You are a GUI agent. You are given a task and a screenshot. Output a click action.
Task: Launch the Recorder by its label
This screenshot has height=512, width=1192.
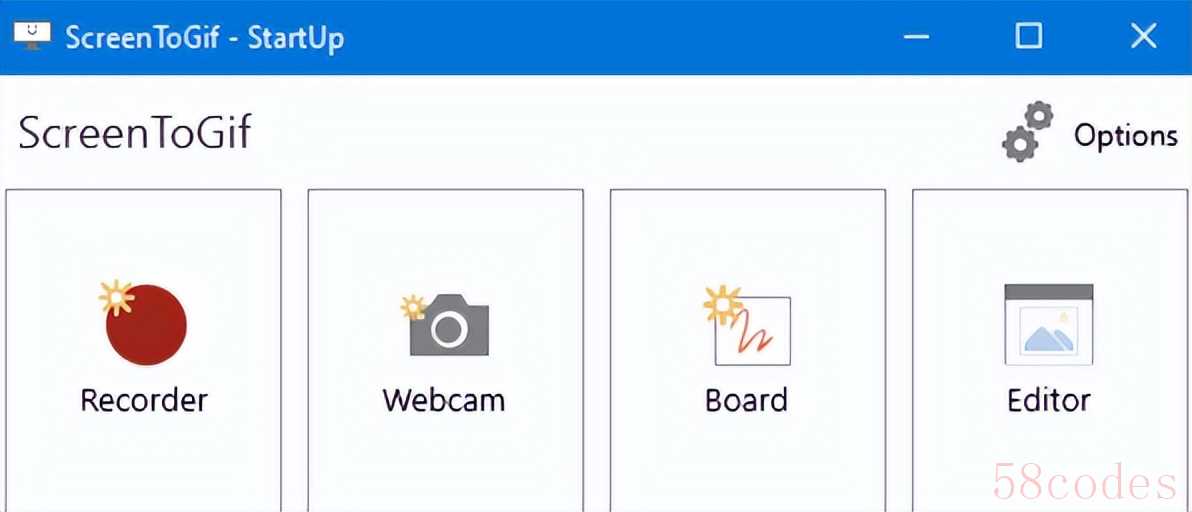tap(144, 400)
